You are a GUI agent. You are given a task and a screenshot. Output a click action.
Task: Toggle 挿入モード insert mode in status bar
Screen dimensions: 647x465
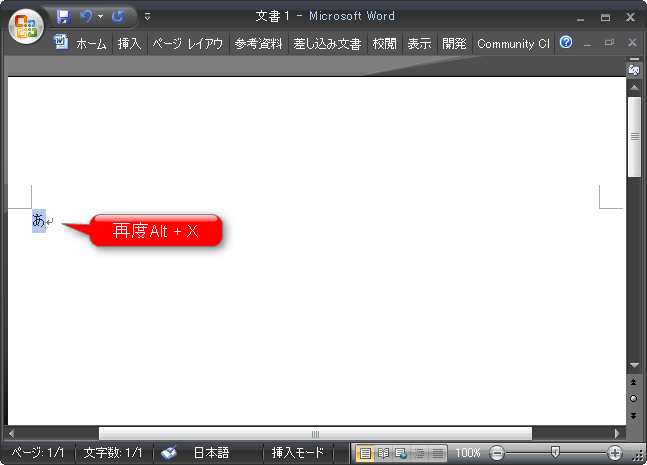click(x=298, y=453)
